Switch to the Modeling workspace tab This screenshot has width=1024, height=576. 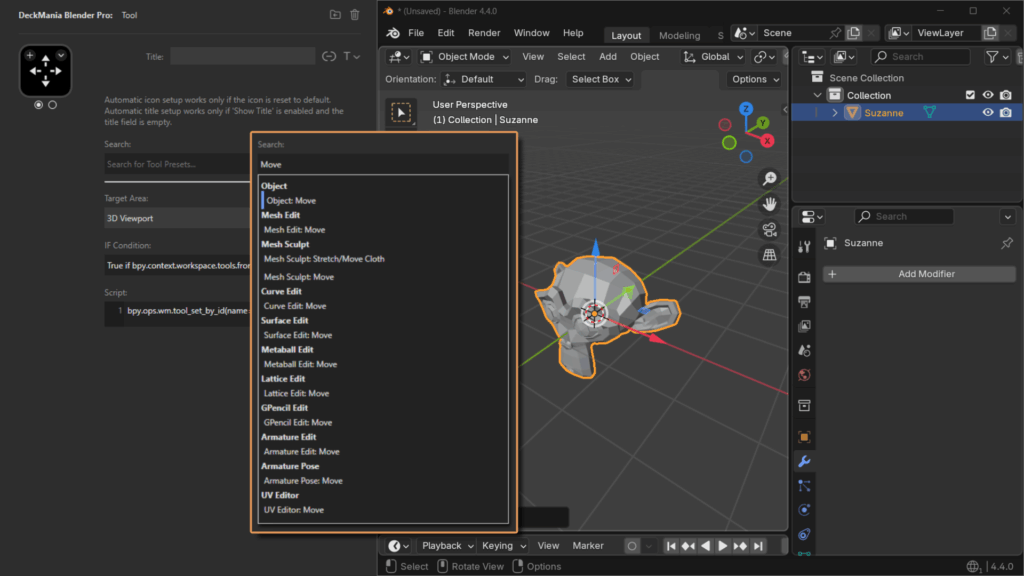pos(680,35)
